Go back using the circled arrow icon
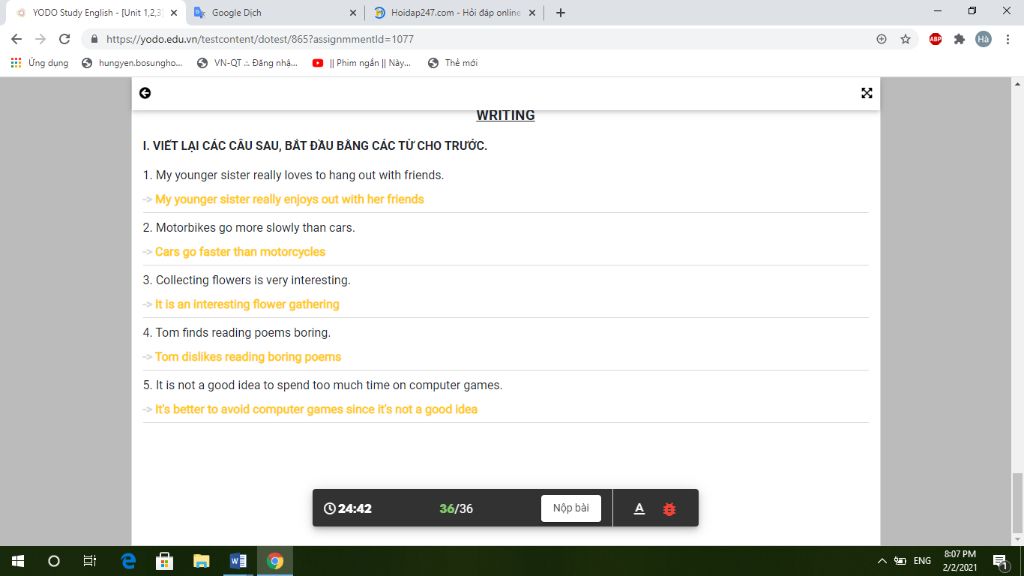Image resolution: width=1024 pixels, height=576 pixels. pos(145,93)
